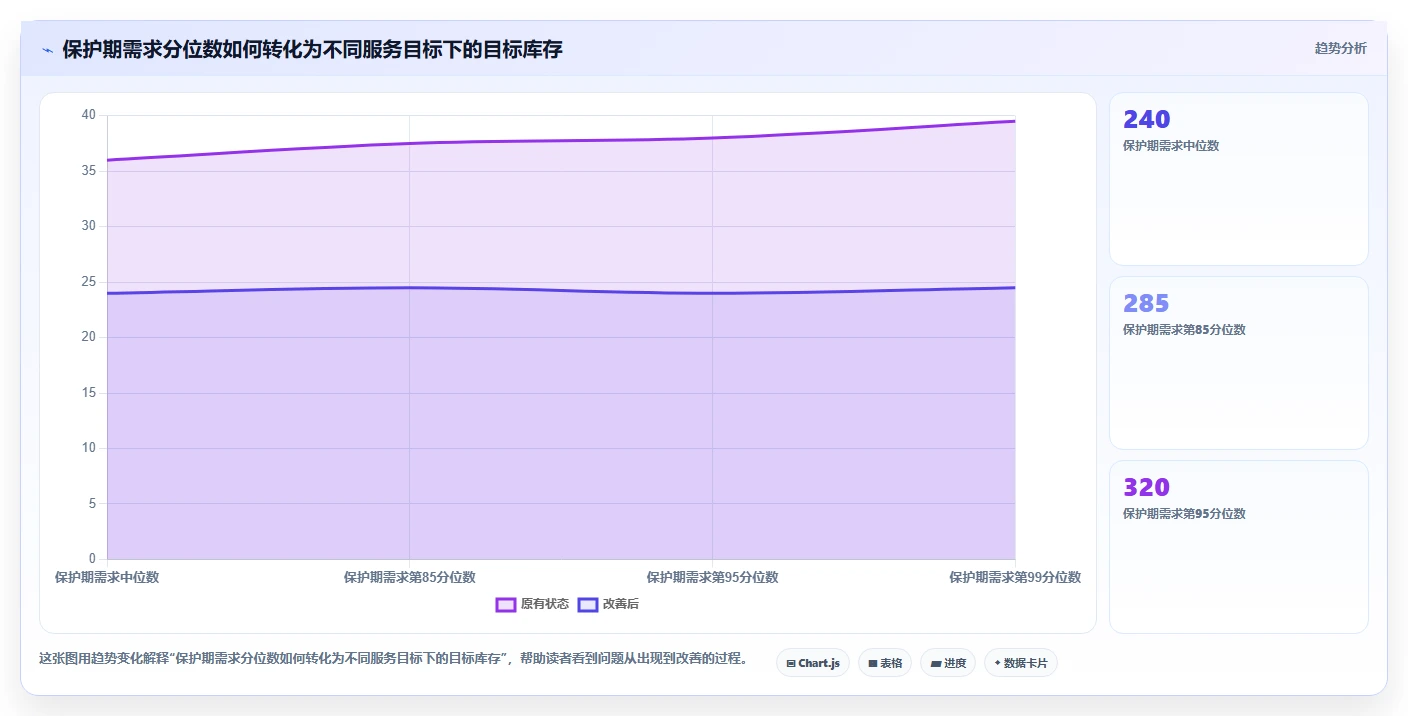Select the Chart.js tag
The image size is (1408, 716).
[x=813, y=663]
